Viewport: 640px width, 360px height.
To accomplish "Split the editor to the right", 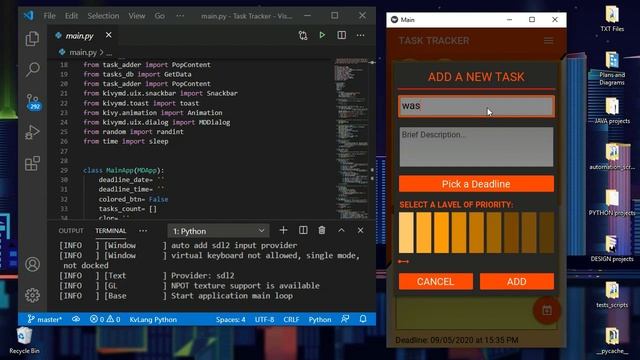I will (342, 35).
